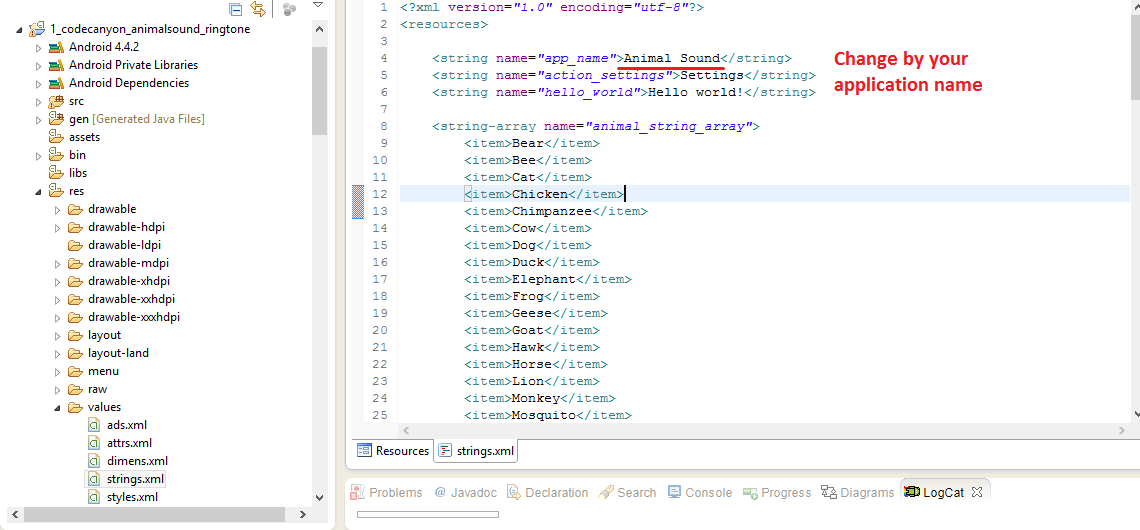Select drawable-xxhdpi folder name
This screenshot has width=1140, height=530.
(132, 300)
